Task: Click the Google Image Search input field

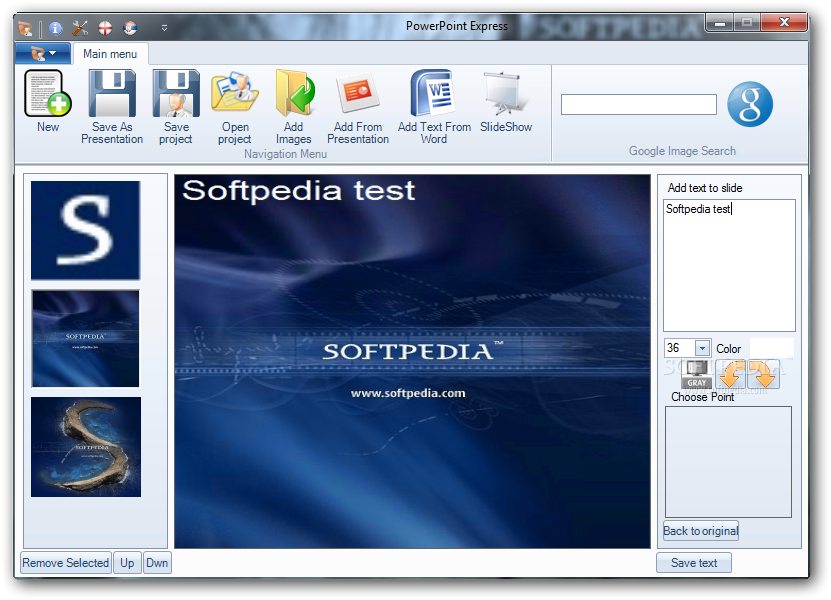Action: [639, 104]
